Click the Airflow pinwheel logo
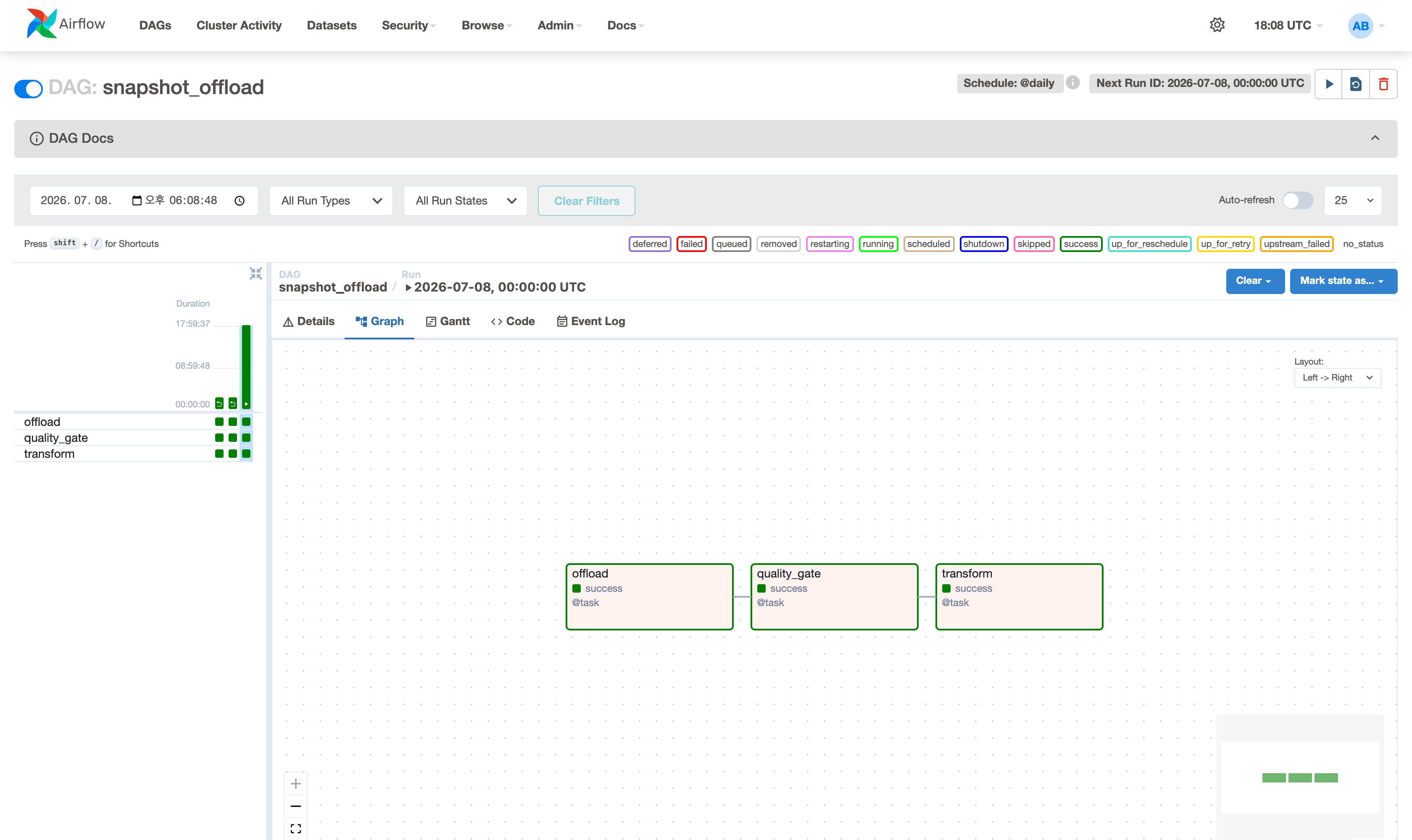 41,24
